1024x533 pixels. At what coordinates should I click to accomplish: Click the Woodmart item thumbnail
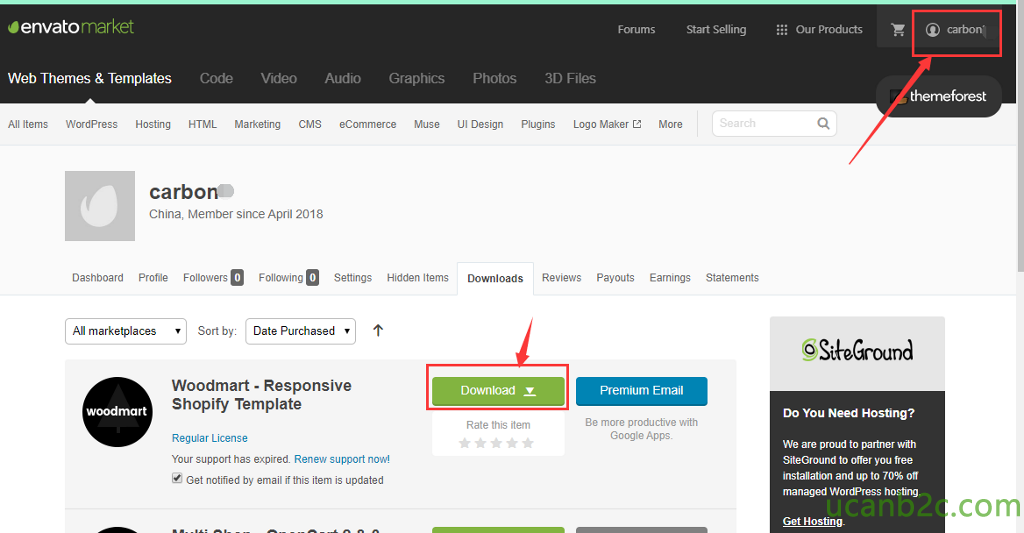click(x=118, y=412)
